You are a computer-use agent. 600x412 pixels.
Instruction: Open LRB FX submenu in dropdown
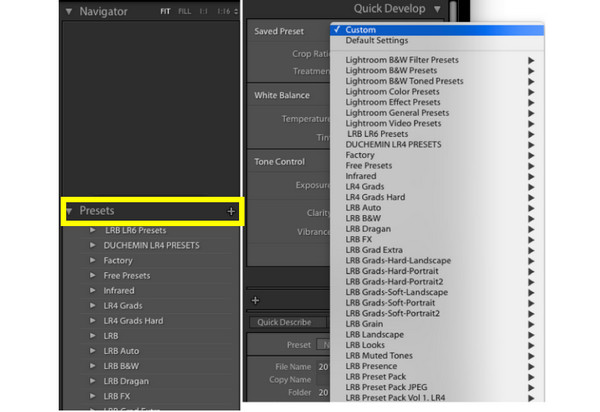click(x=437, y=239)
